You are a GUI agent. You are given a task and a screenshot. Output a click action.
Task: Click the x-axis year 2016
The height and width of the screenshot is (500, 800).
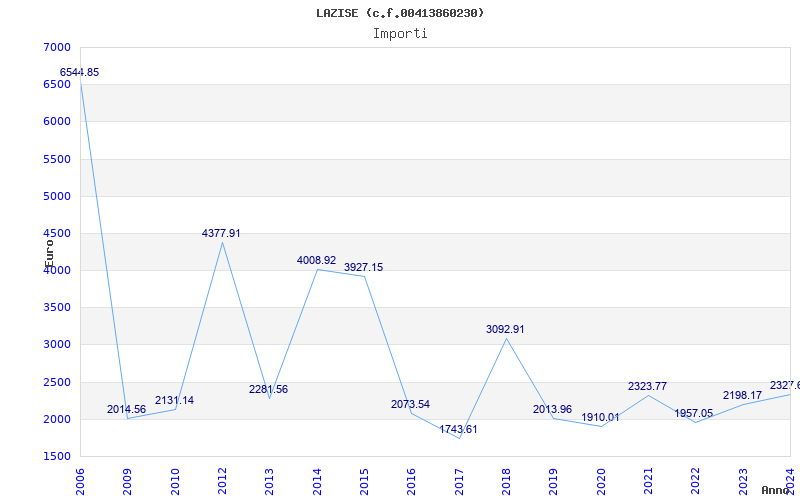(x=412, y=482)
